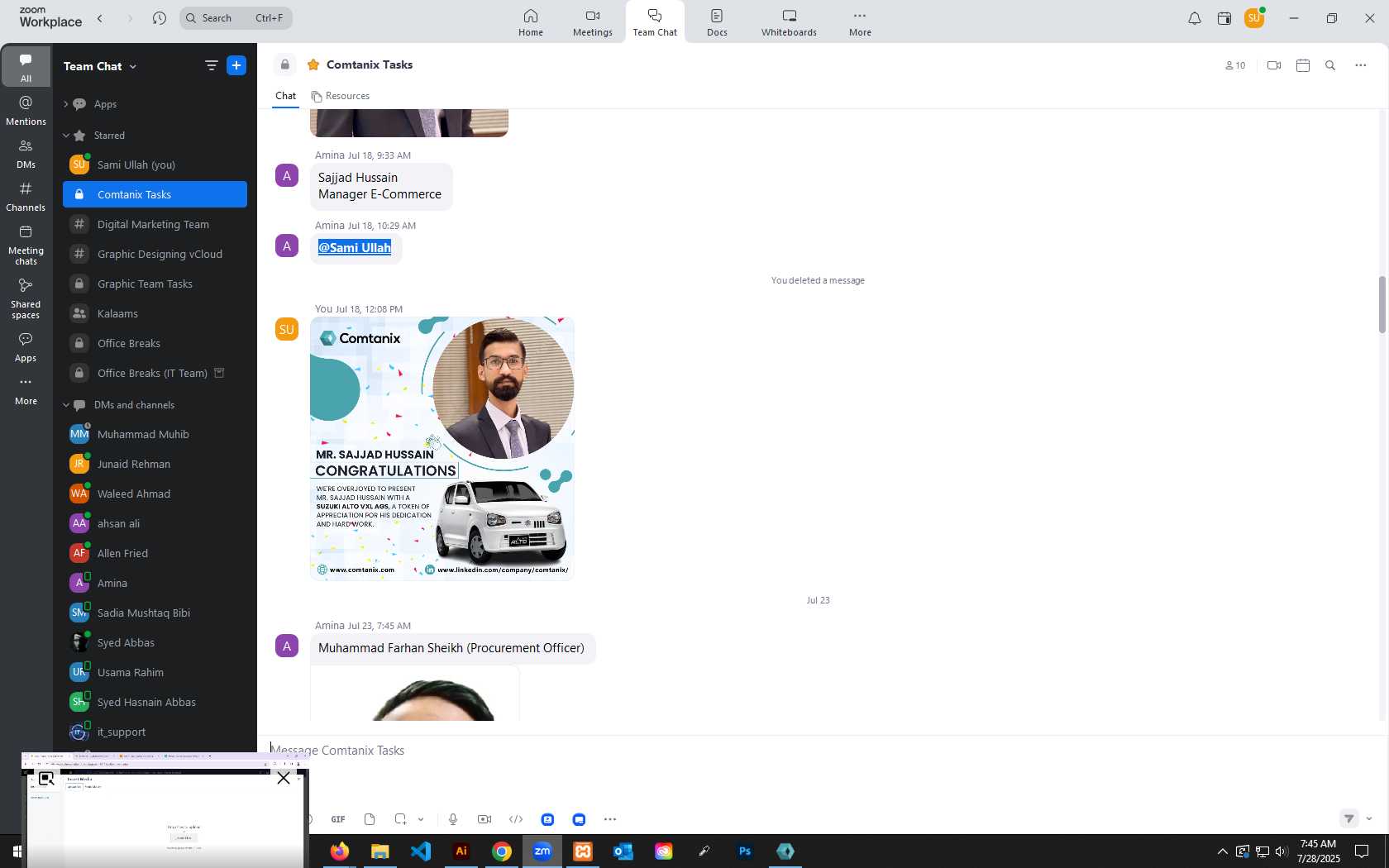The width and height of the screenshot is (1389, 868).
Task: Open the Sami Ullah (you) chat
Action: pos(155,165)
